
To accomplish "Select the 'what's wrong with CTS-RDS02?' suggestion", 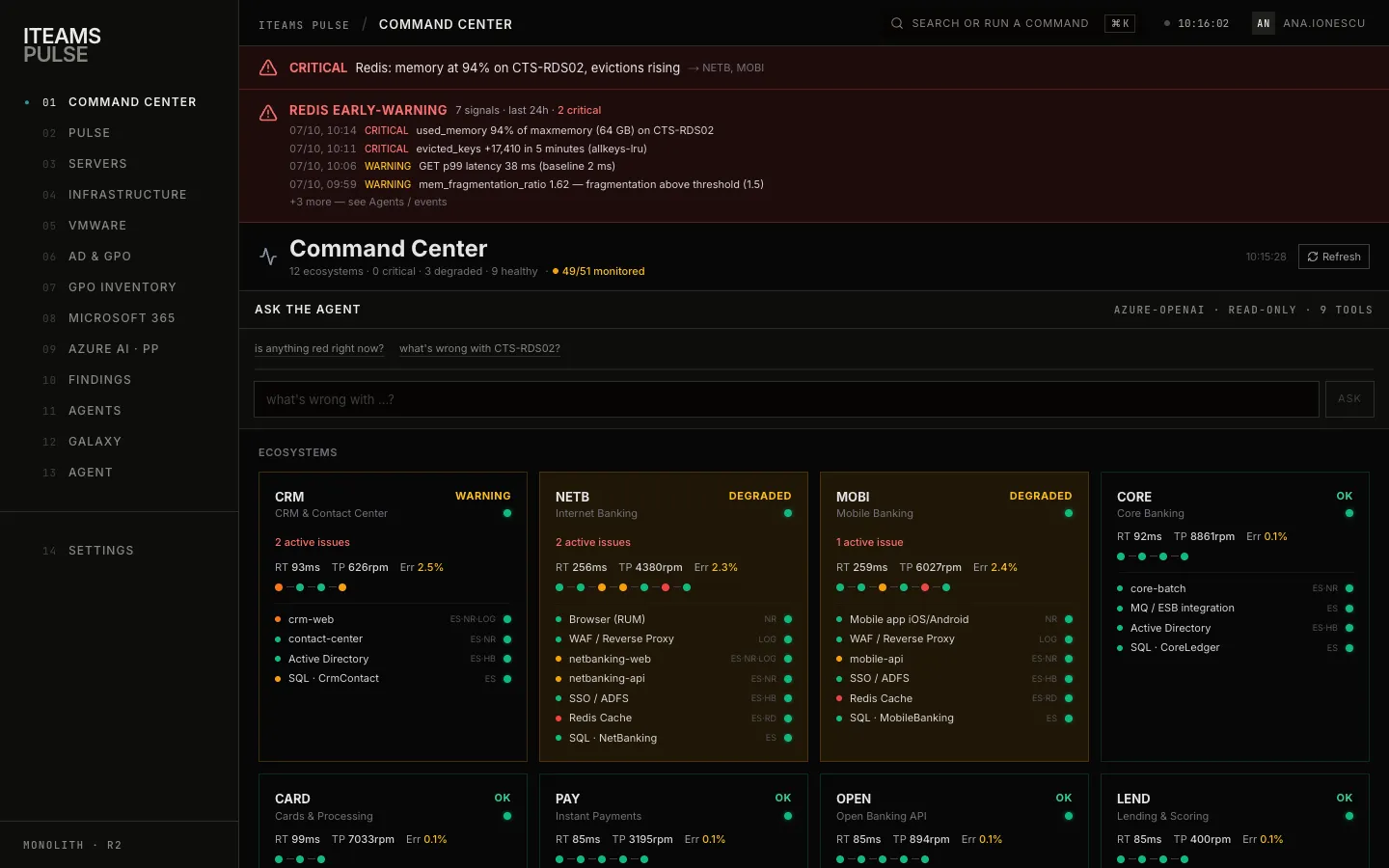I will [x=479, y=349].
